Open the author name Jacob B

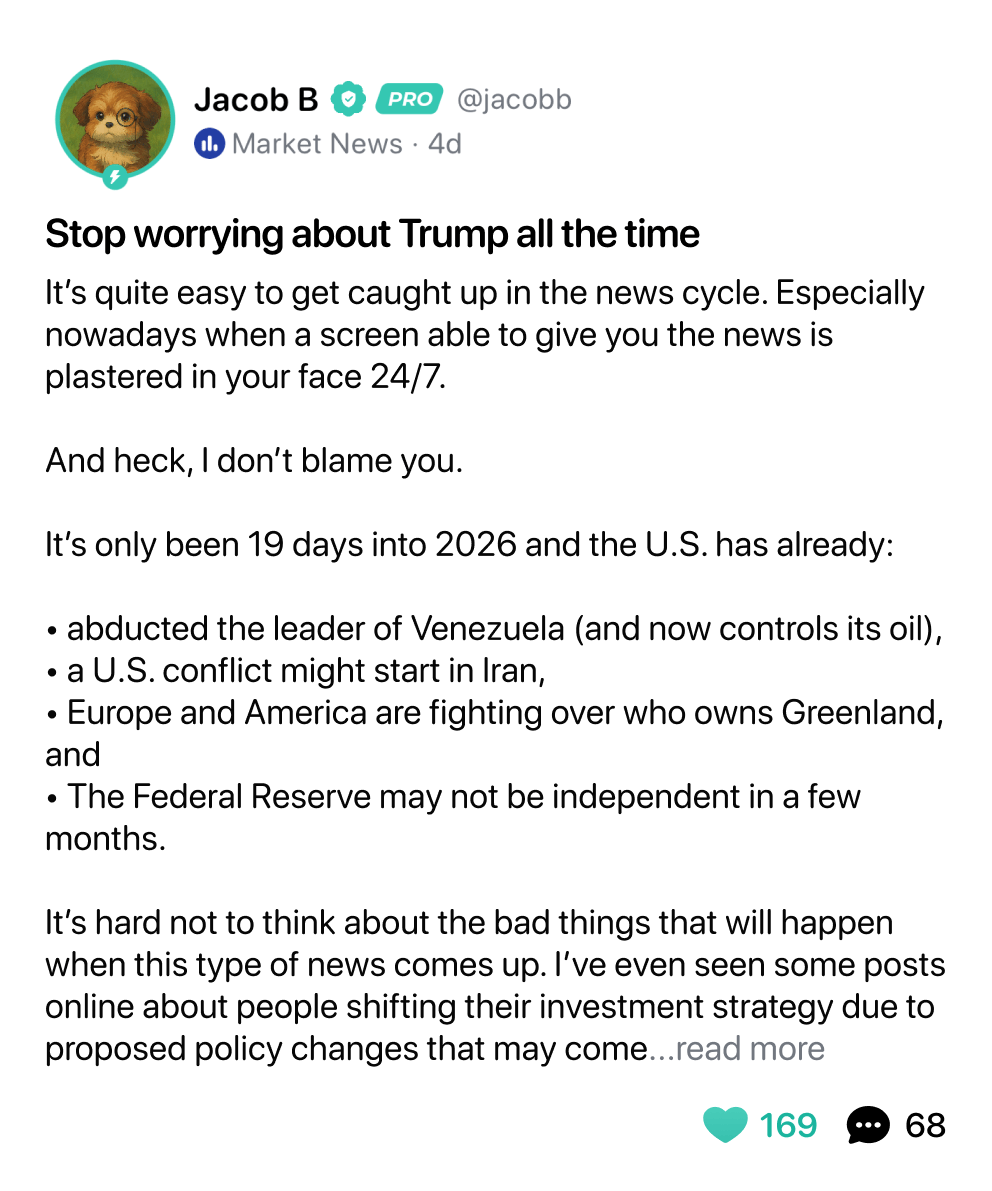256,100
